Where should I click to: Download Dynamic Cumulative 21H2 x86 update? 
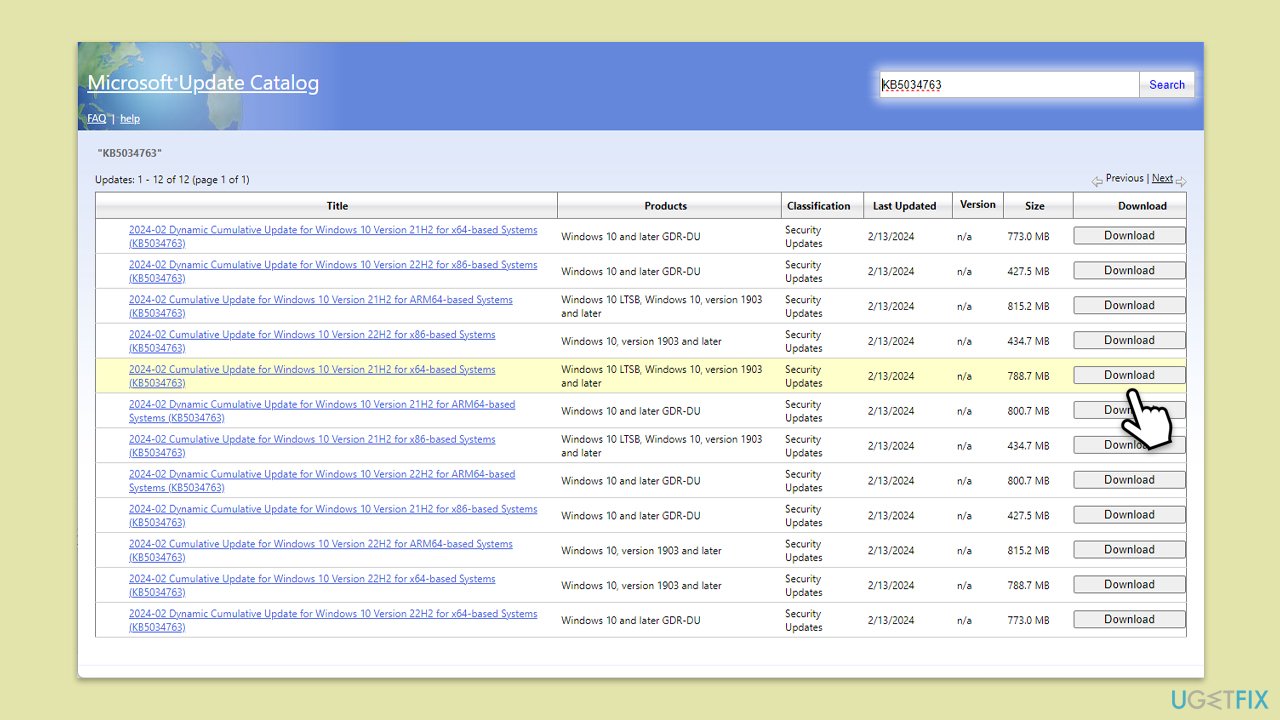(1129, 515)
